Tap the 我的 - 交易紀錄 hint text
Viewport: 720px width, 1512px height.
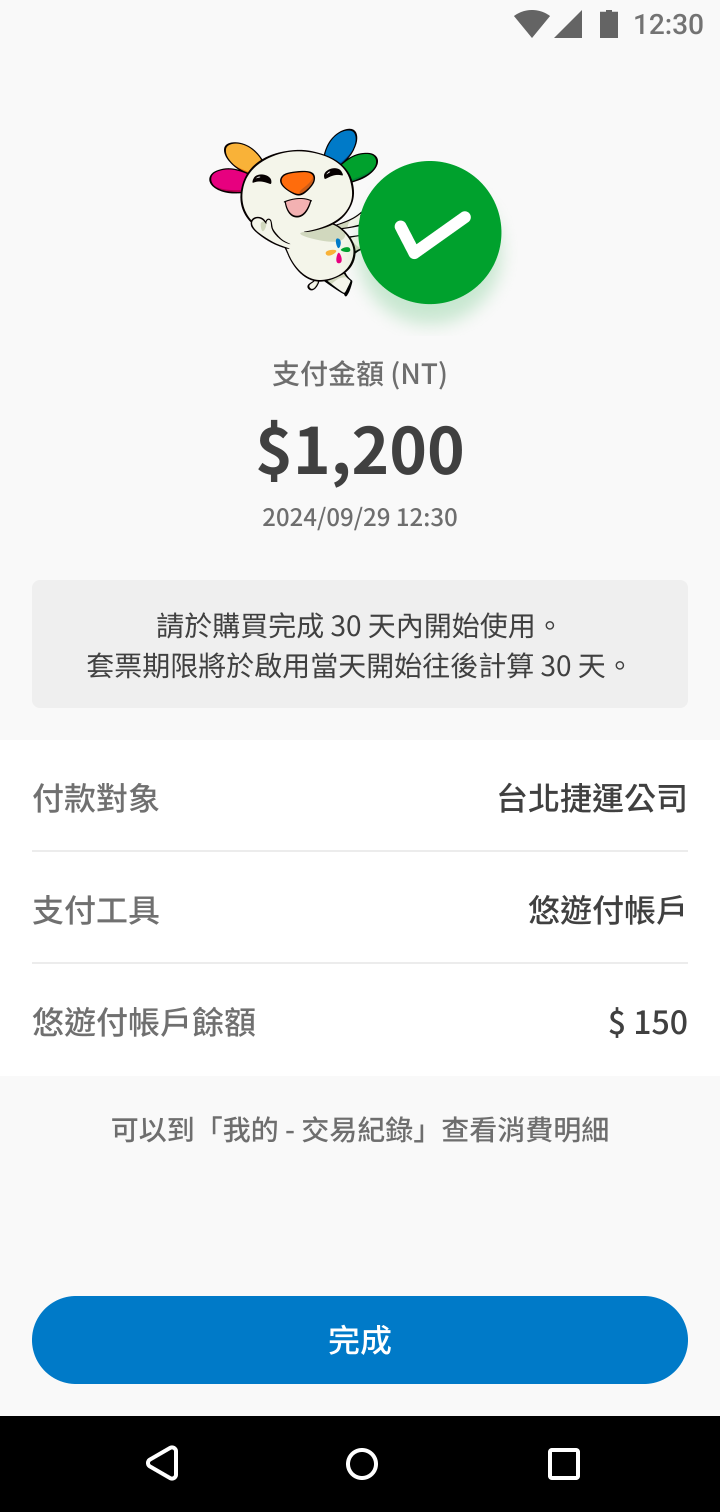[x=360, y=1130]
